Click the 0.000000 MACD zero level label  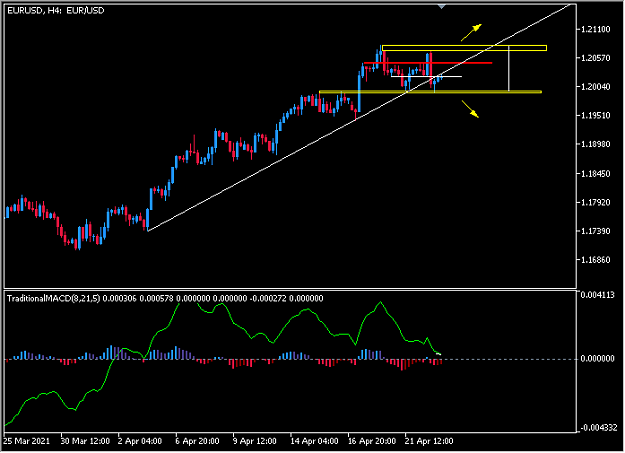[597, 359]
